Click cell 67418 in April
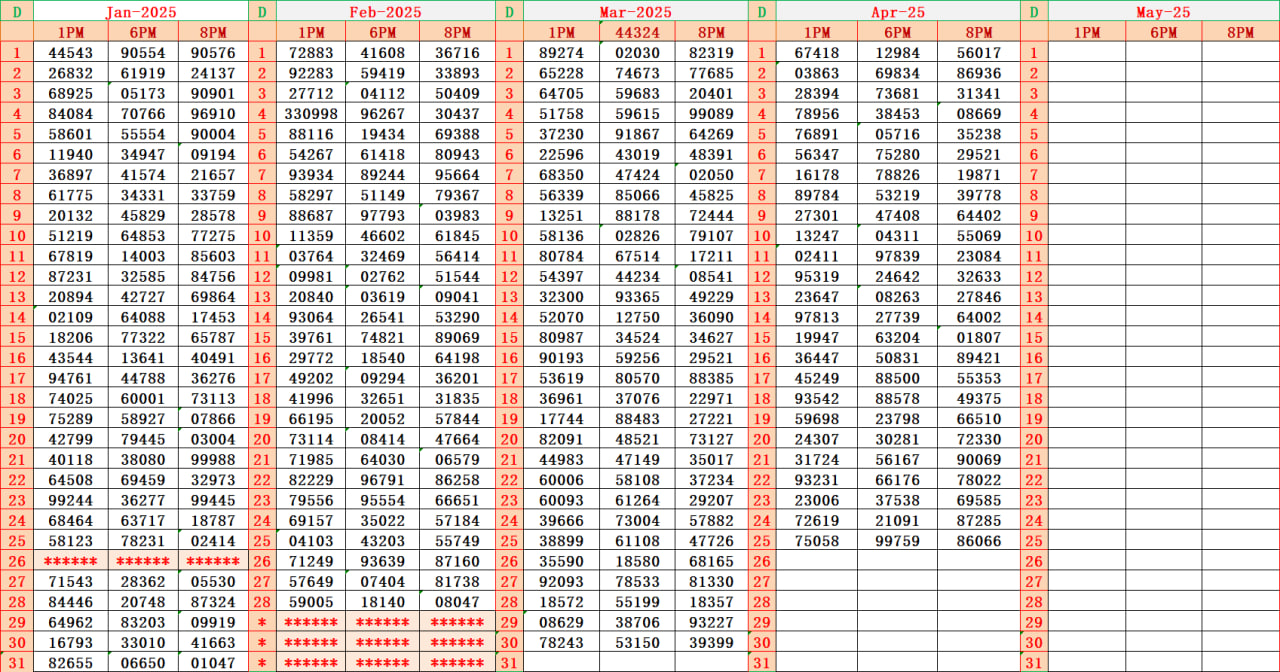This screenshot has width=1280, height=672. pyautogui.click(x=817, y=53)
